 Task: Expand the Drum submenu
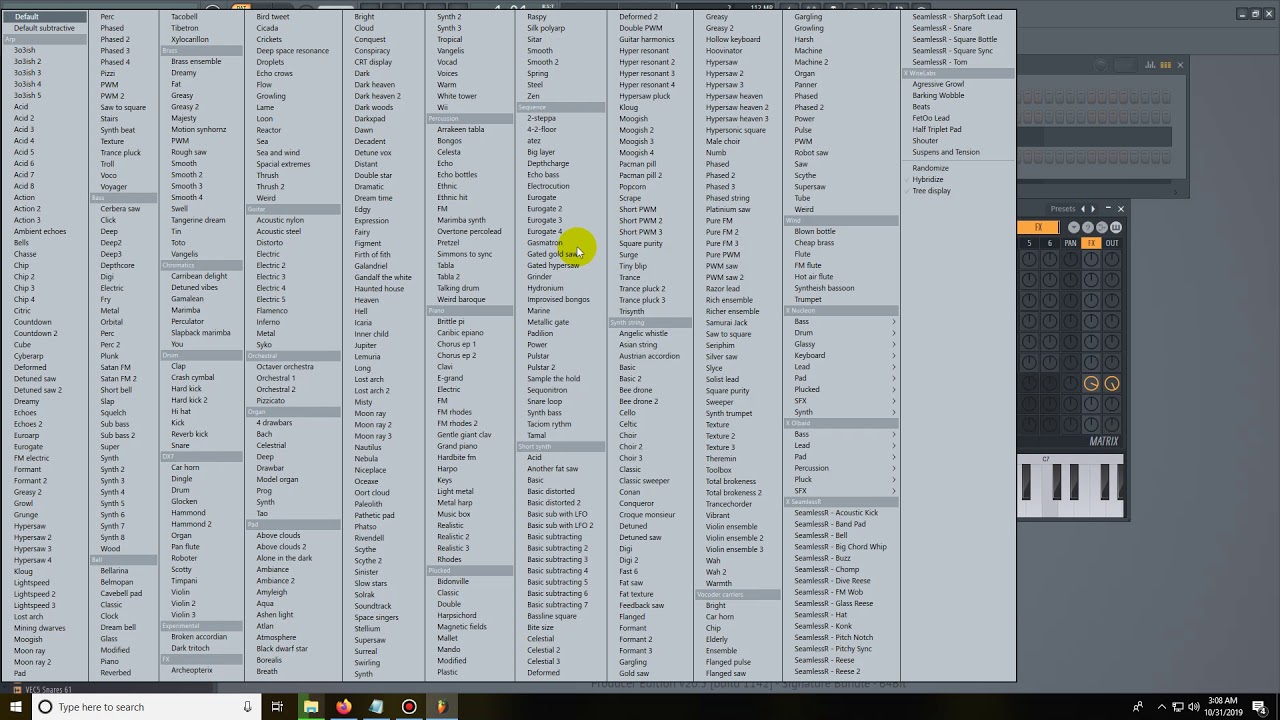pos(845,333)
